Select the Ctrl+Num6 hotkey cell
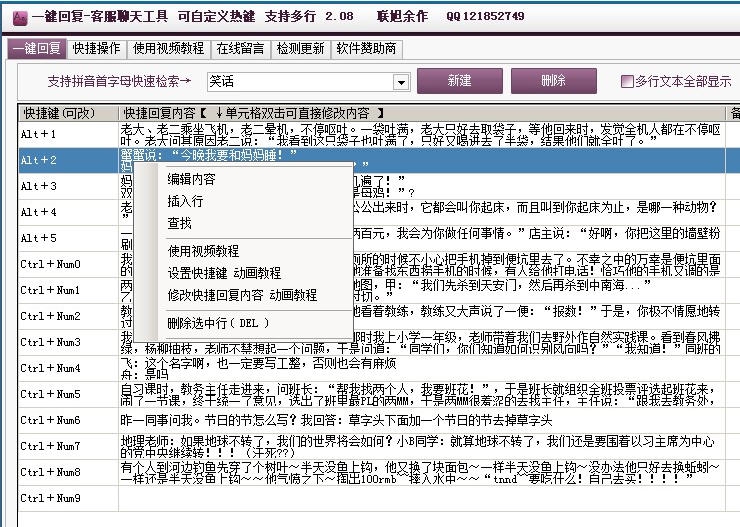The width and height of the screenshot is (740, 527). (68, 420)
